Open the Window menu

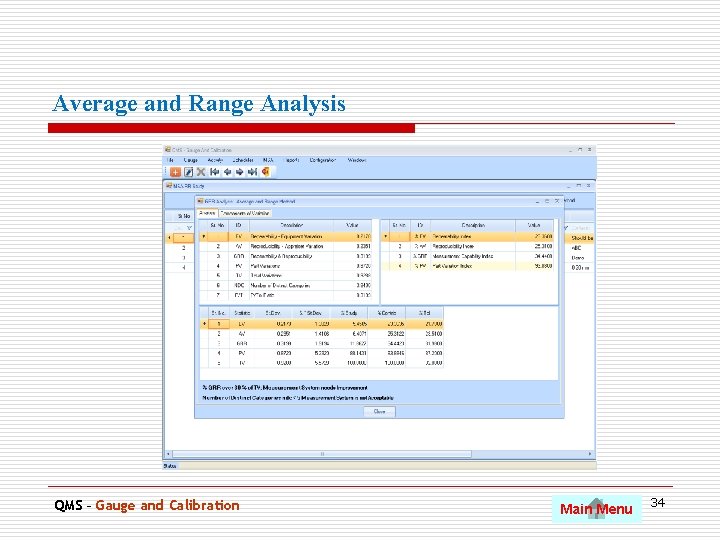(x=356, y=160)
